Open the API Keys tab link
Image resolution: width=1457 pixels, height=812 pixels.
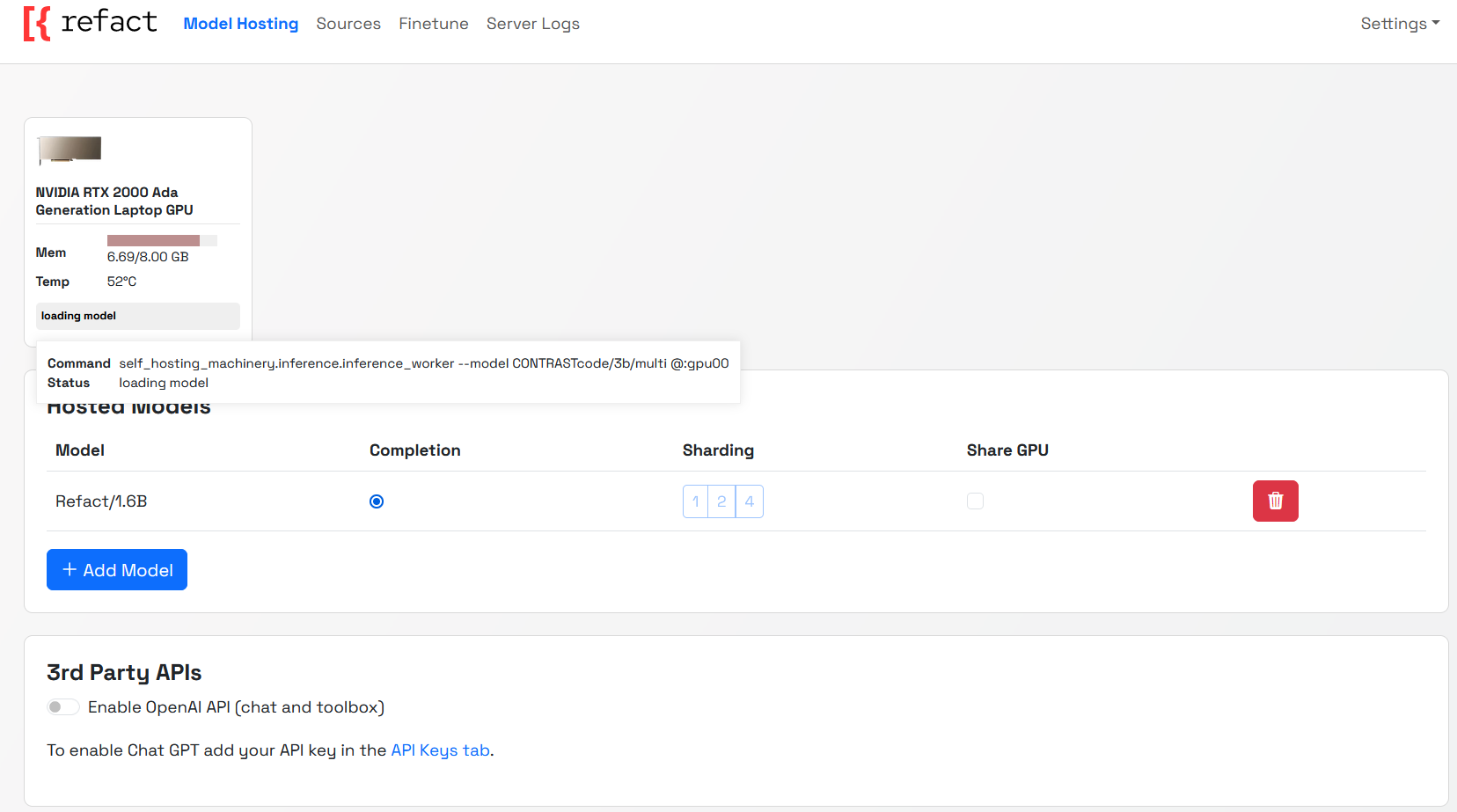[440, 750]
